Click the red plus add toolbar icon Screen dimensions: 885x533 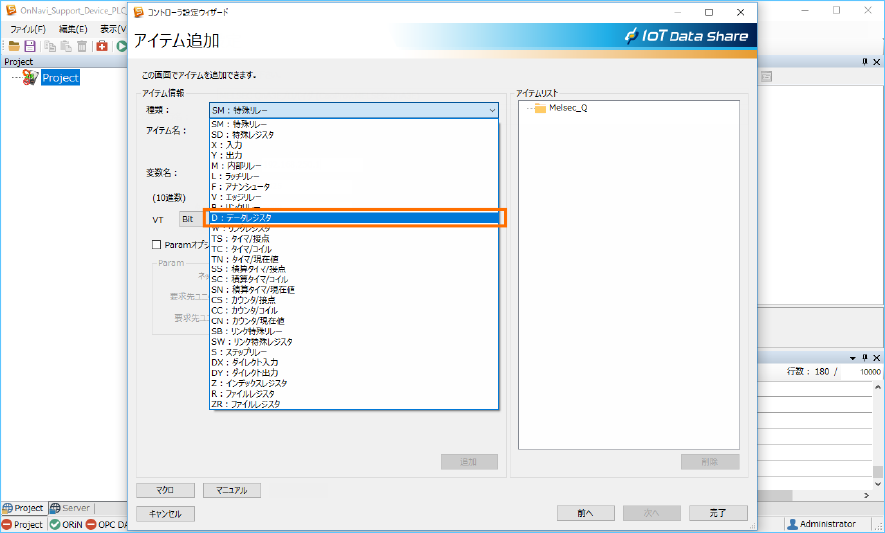102,46
